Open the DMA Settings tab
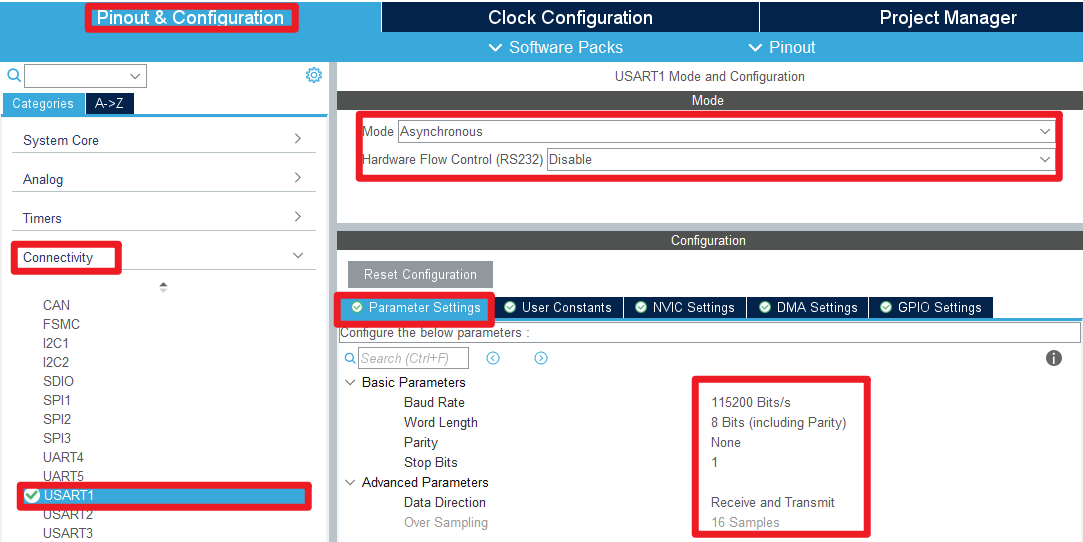The height and width of the screenshot is (542, 1083). tap(807, 308)
